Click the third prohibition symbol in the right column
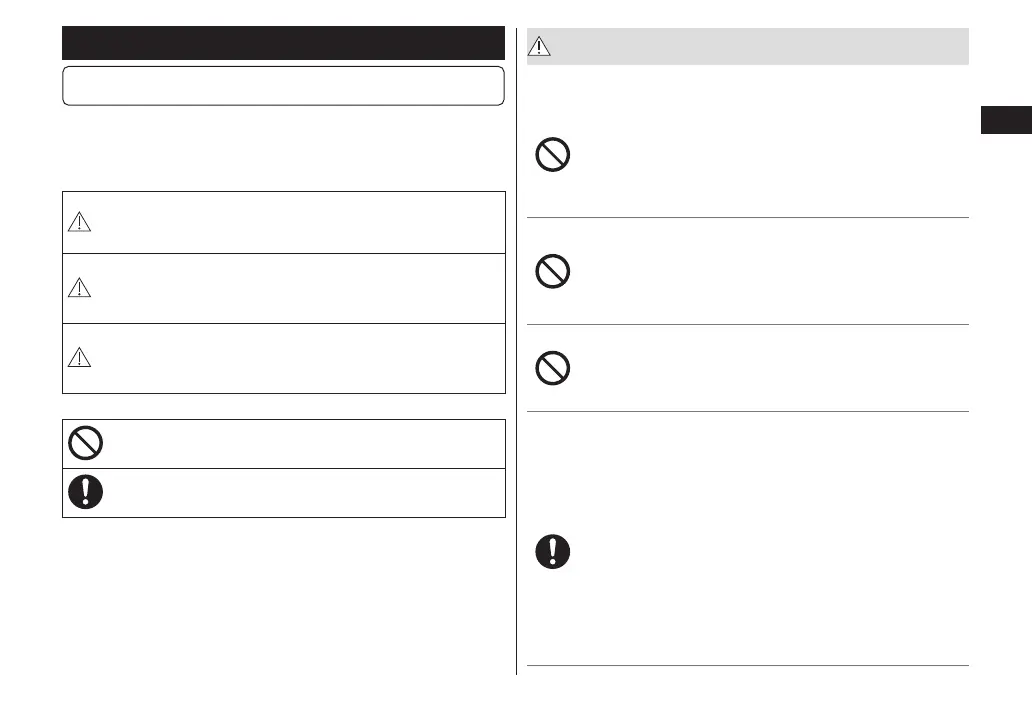Screen dimensions: 1032x726 tap(553, 369)
